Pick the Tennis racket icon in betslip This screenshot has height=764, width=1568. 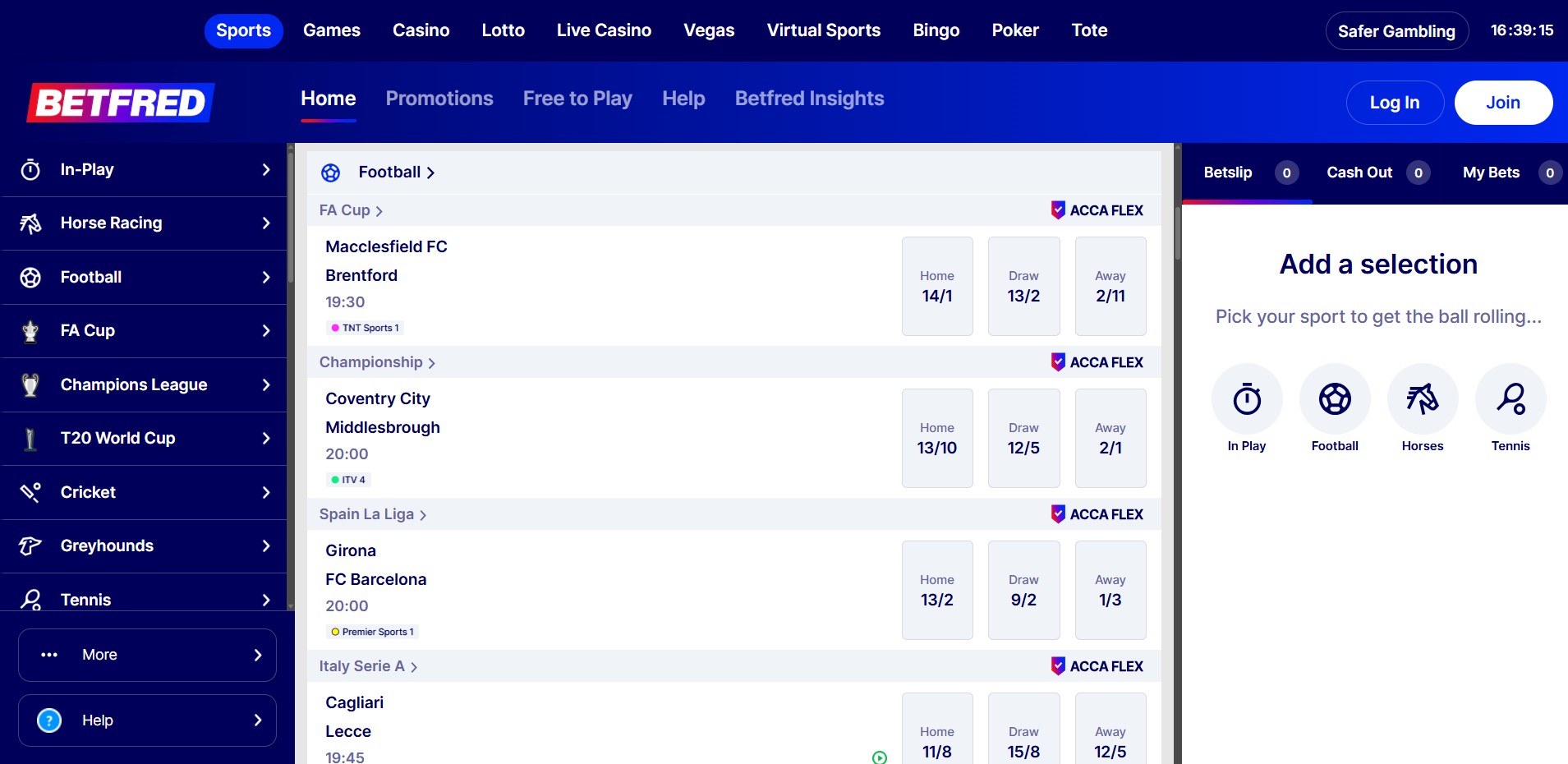click(1510, 399)
